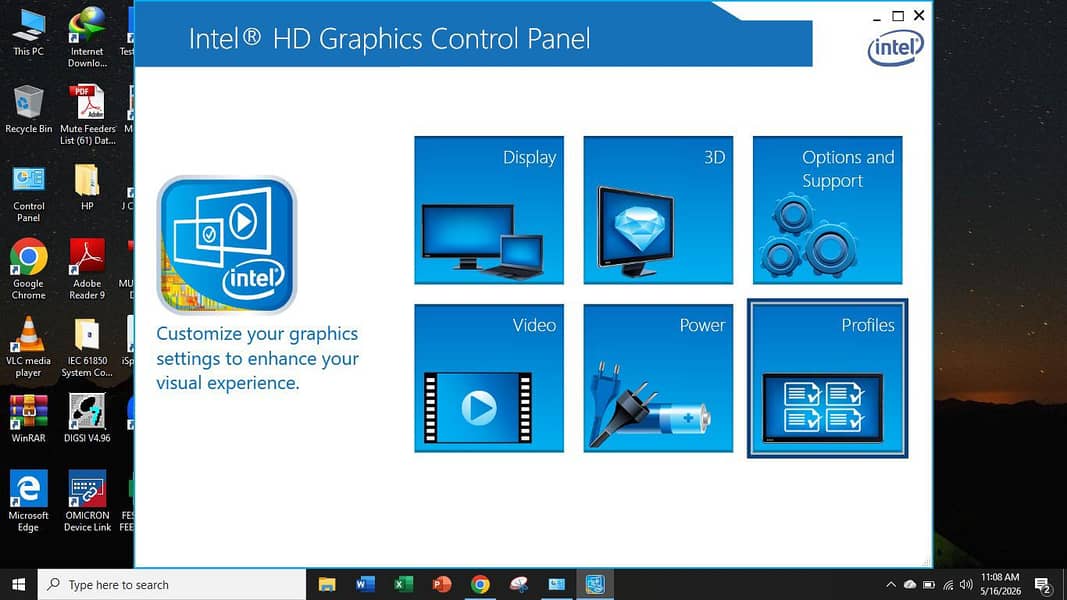
Task: Show hidden system tray icons
Action: click(891, 584)
